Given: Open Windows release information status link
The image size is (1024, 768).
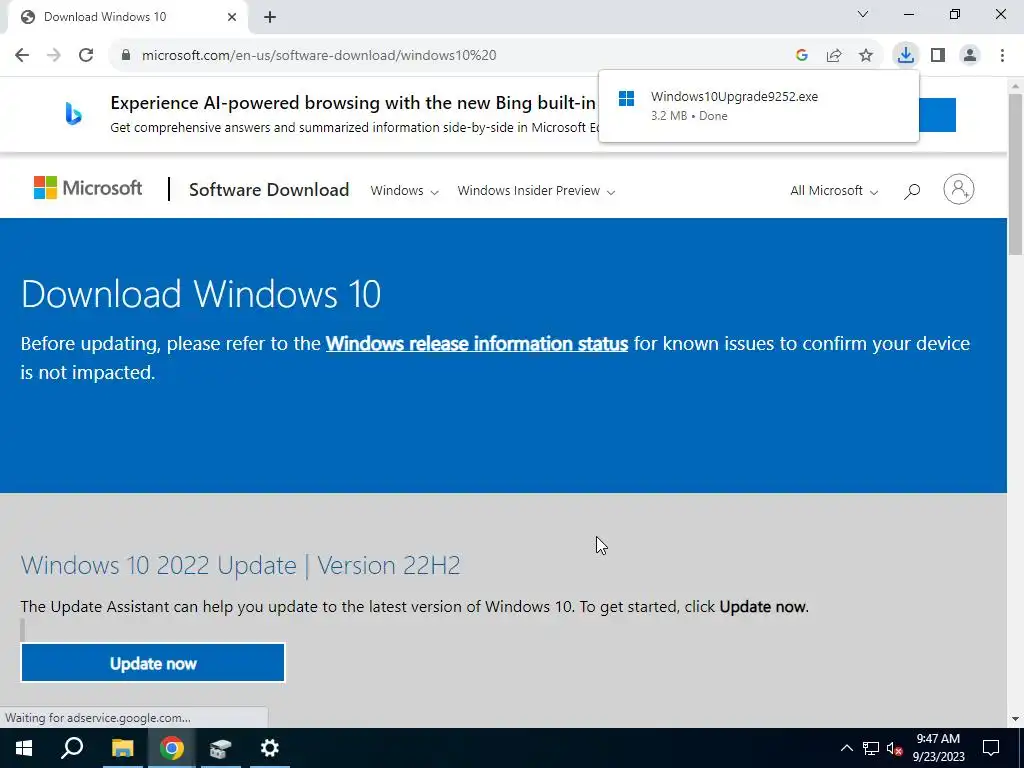Looking at the screenshot, I should point(477,344).
